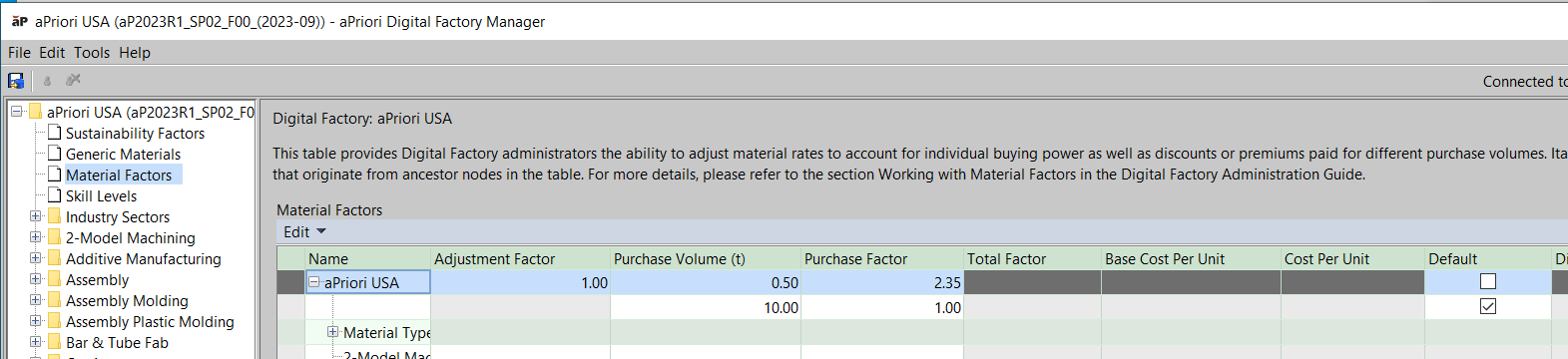
Task: Click the Sustainability Factors document icon
Action: [55, 133]
